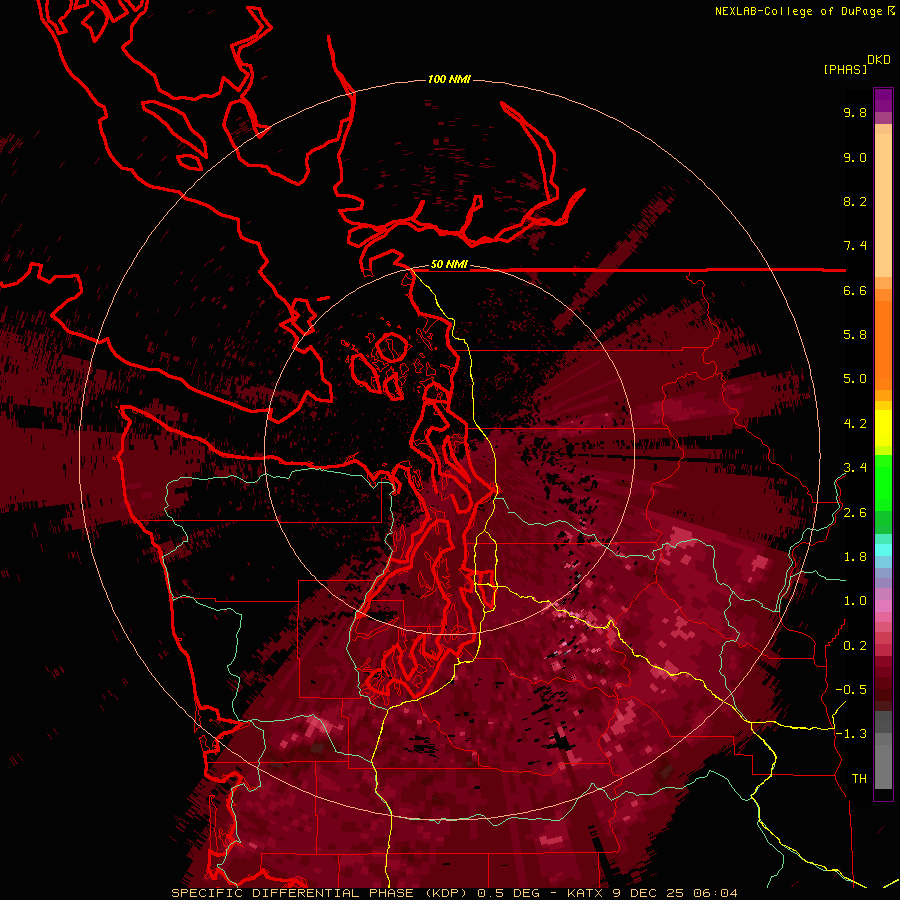This screenshot has width=900, height=900.
Task: Pick the purple band atop the color scale
Action: [883, 100]
